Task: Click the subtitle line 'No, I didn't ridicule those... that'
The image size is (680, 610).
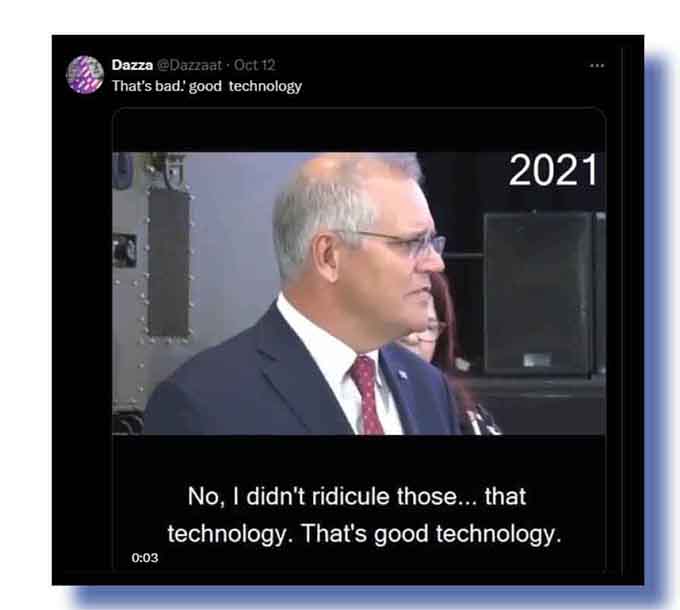Action: (x=357, y=496)
